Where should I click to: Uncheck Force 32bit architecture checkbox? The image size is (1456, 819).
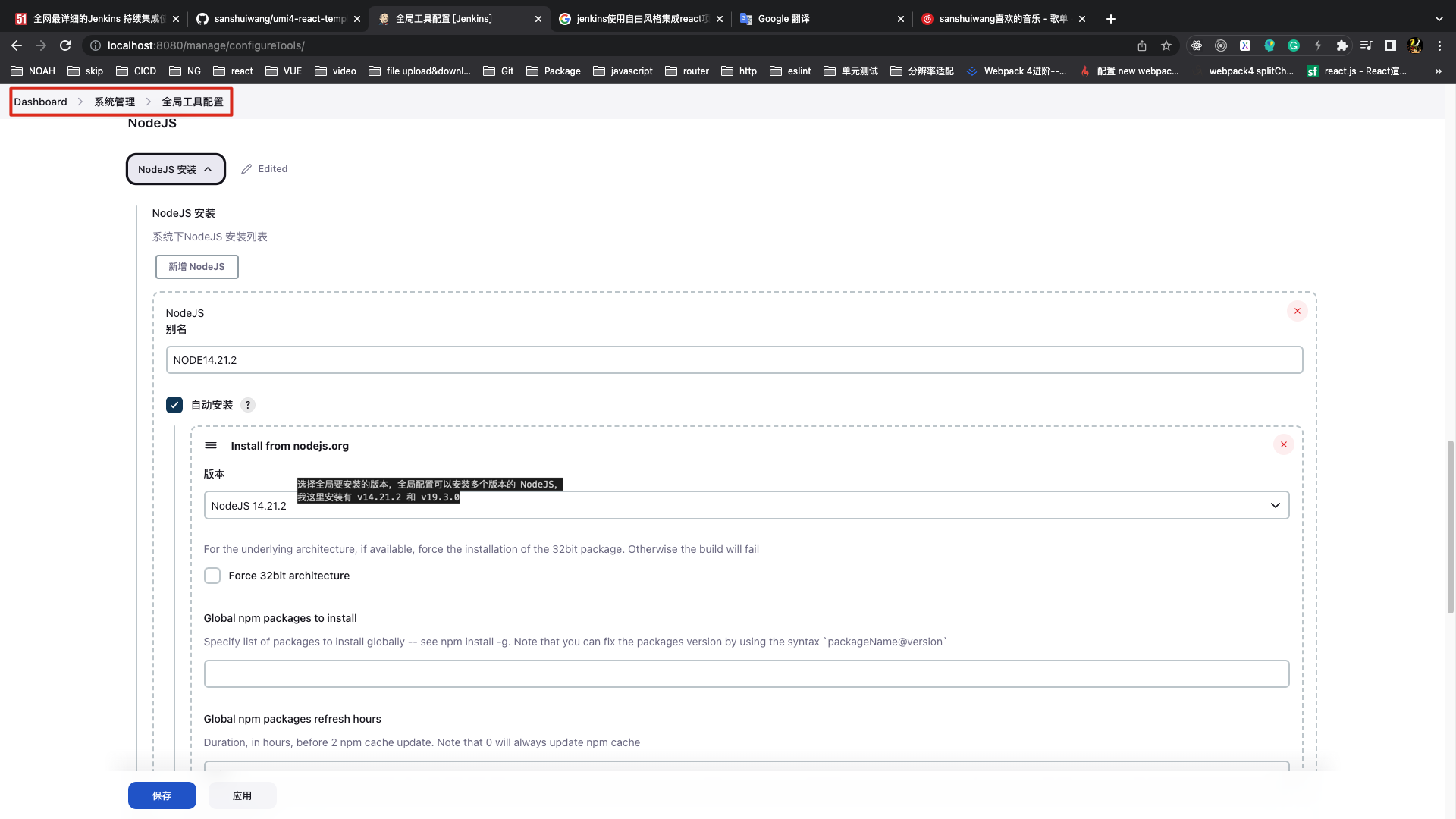tap(212, 575)
